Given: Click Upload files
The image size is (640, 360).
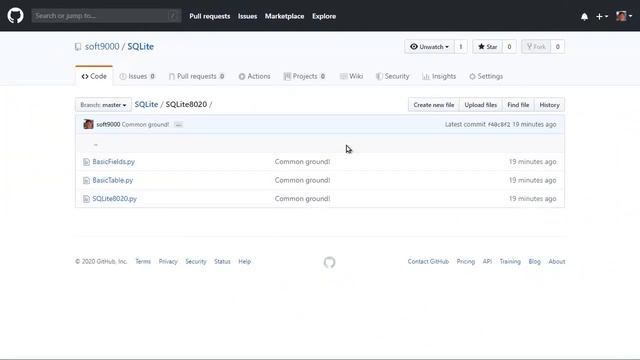Looking at the screenshot, I should tap(480, 105).
